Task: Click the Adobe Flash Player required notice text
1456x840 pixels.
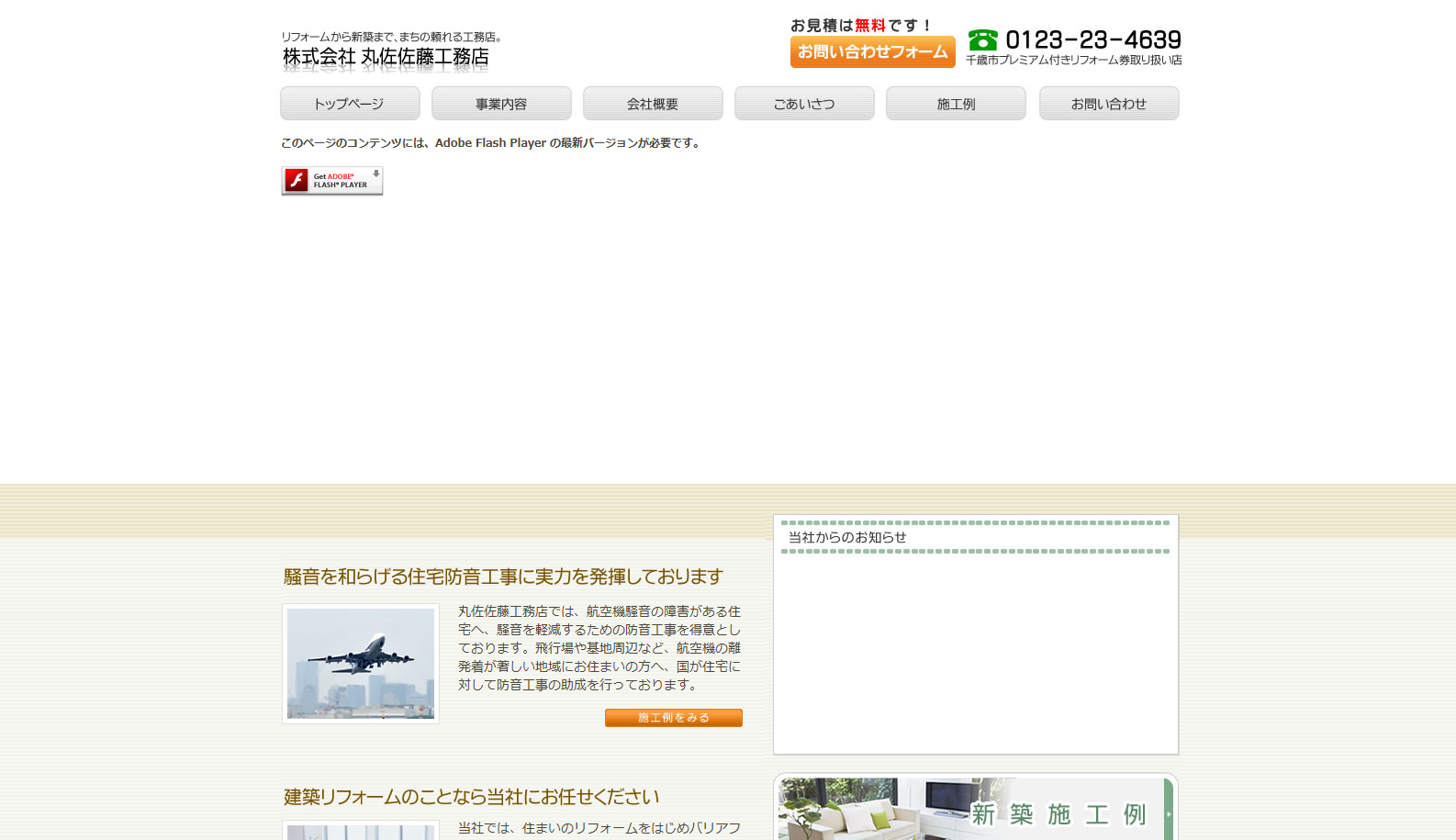Action: [x=492, y=143]
